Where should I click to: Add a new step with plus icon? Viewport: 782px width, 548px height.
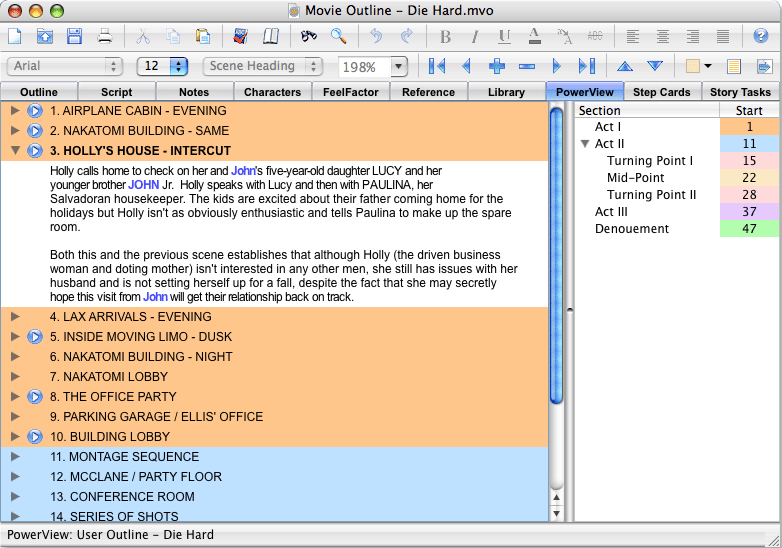[x=497, y=66]
